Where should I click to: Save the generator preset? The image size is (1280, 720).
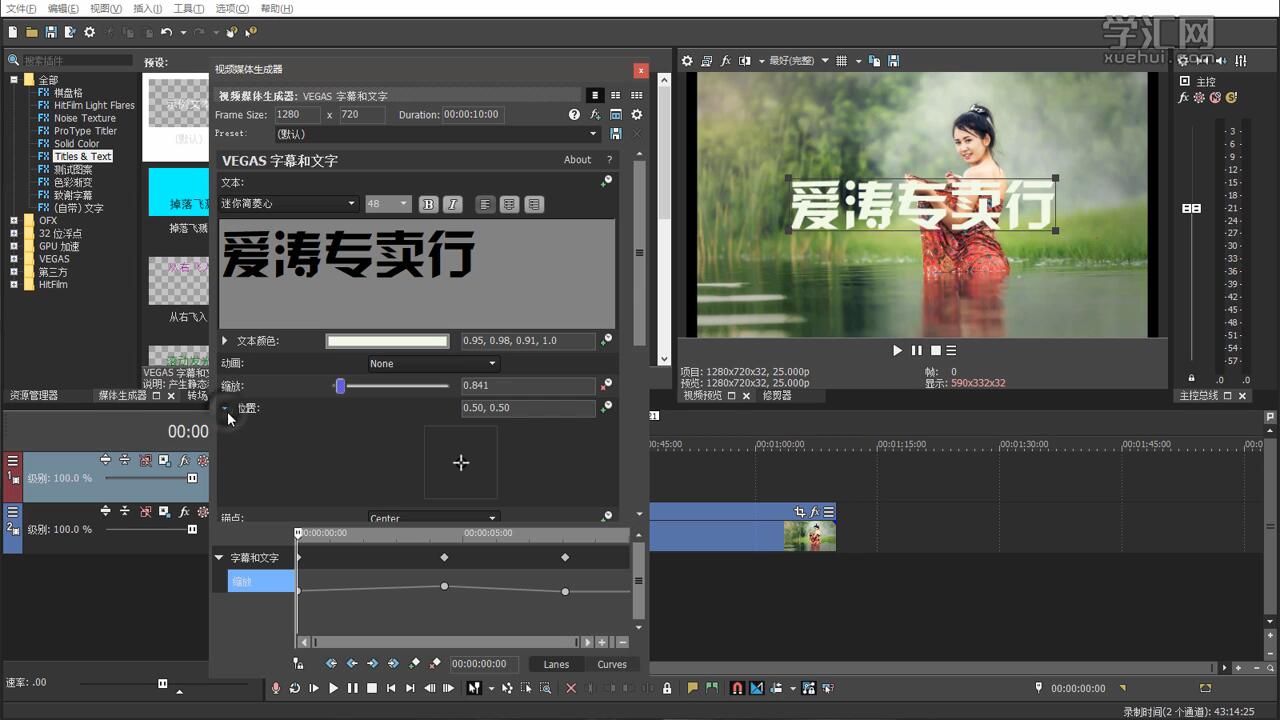[x=616, y=134]
